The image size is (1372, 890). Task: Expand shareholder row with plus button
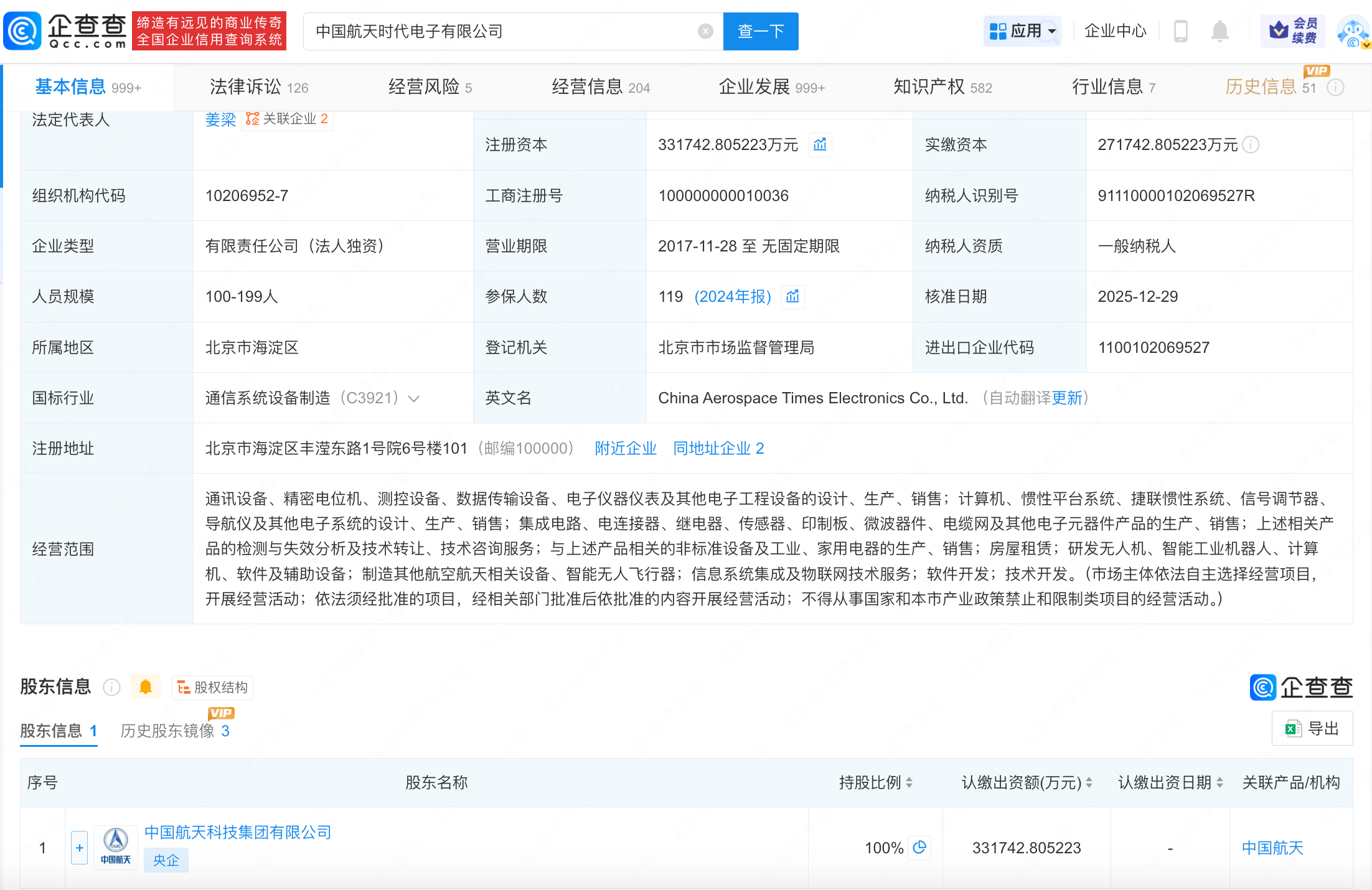tap(80, 848)
